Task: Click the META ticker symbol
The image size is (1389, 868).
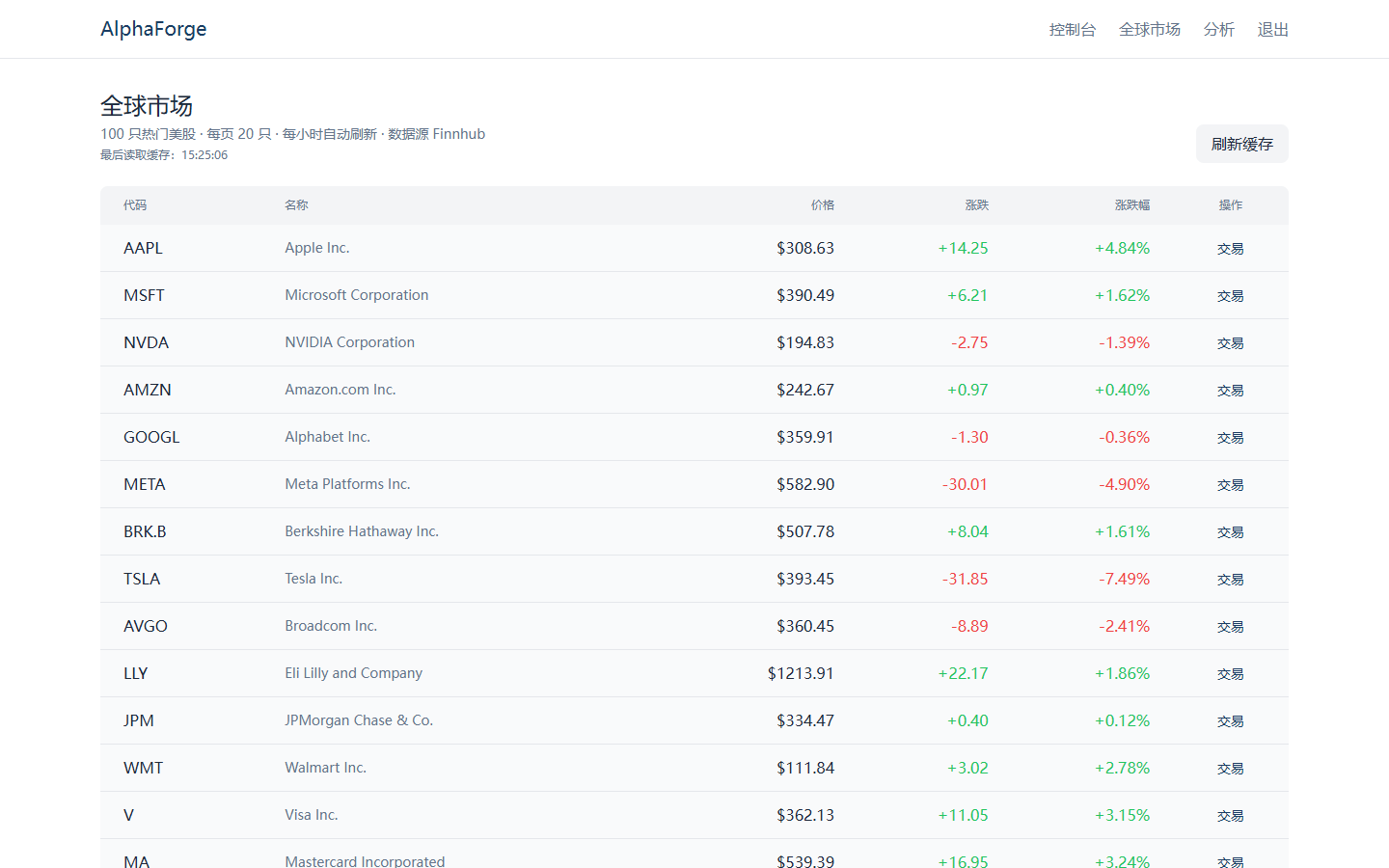Action: pyautogui.click(x=145, y=484)
